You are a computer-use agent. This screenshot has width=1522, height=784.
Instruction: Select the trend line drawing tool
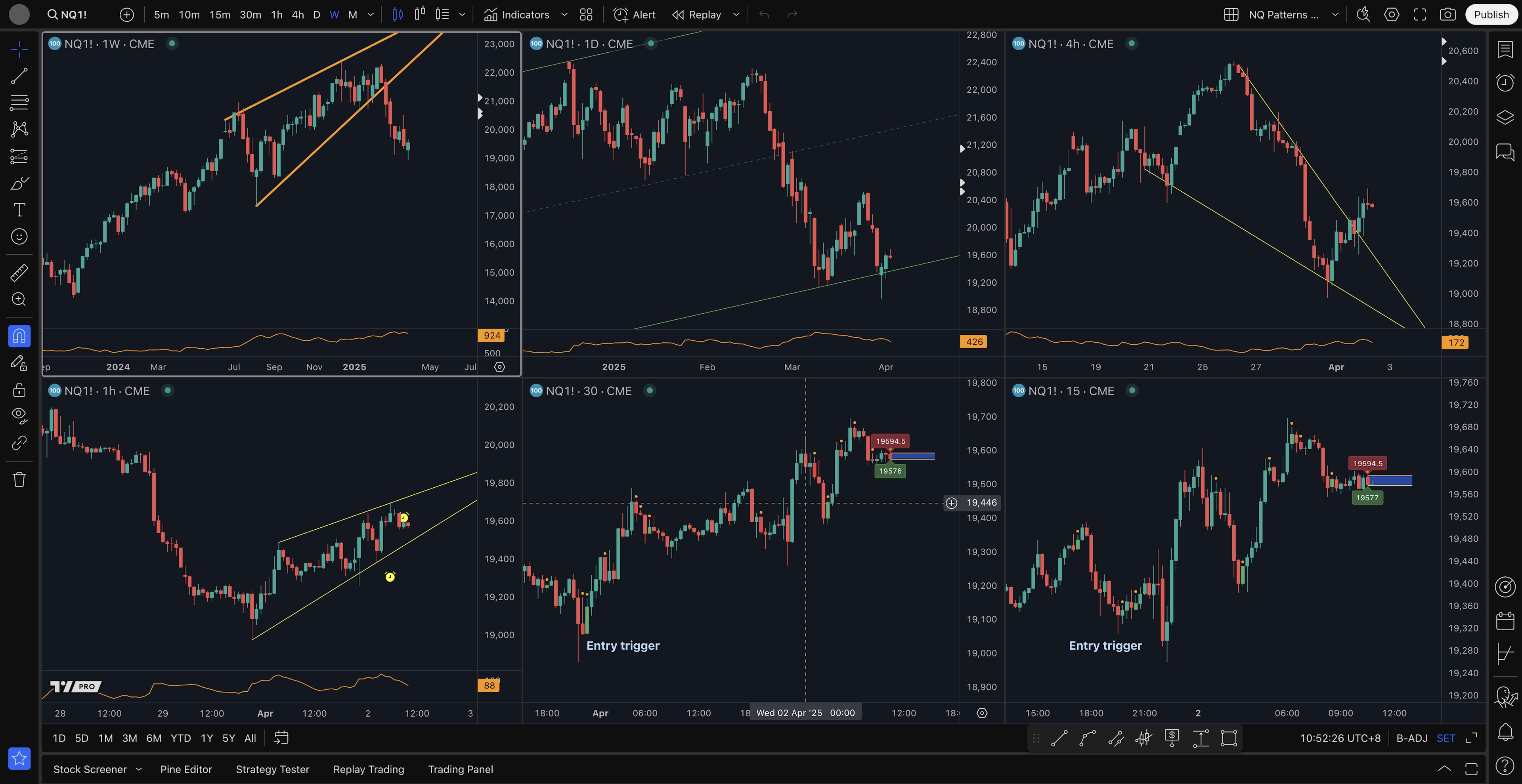19,76
